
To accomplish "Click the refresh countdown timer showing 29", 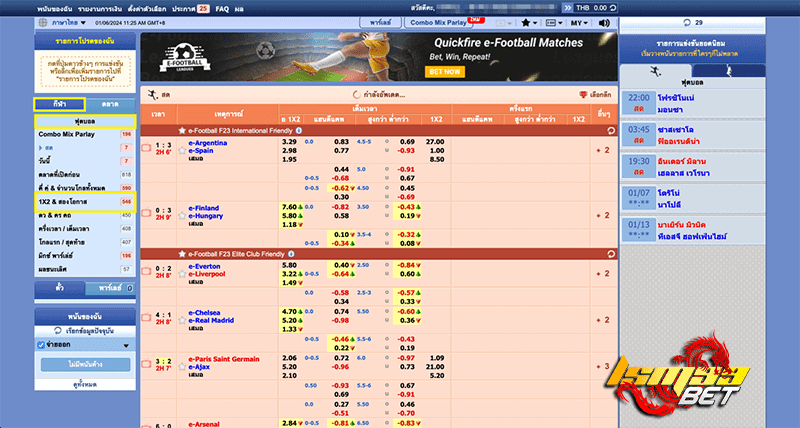I will point(693,22).
